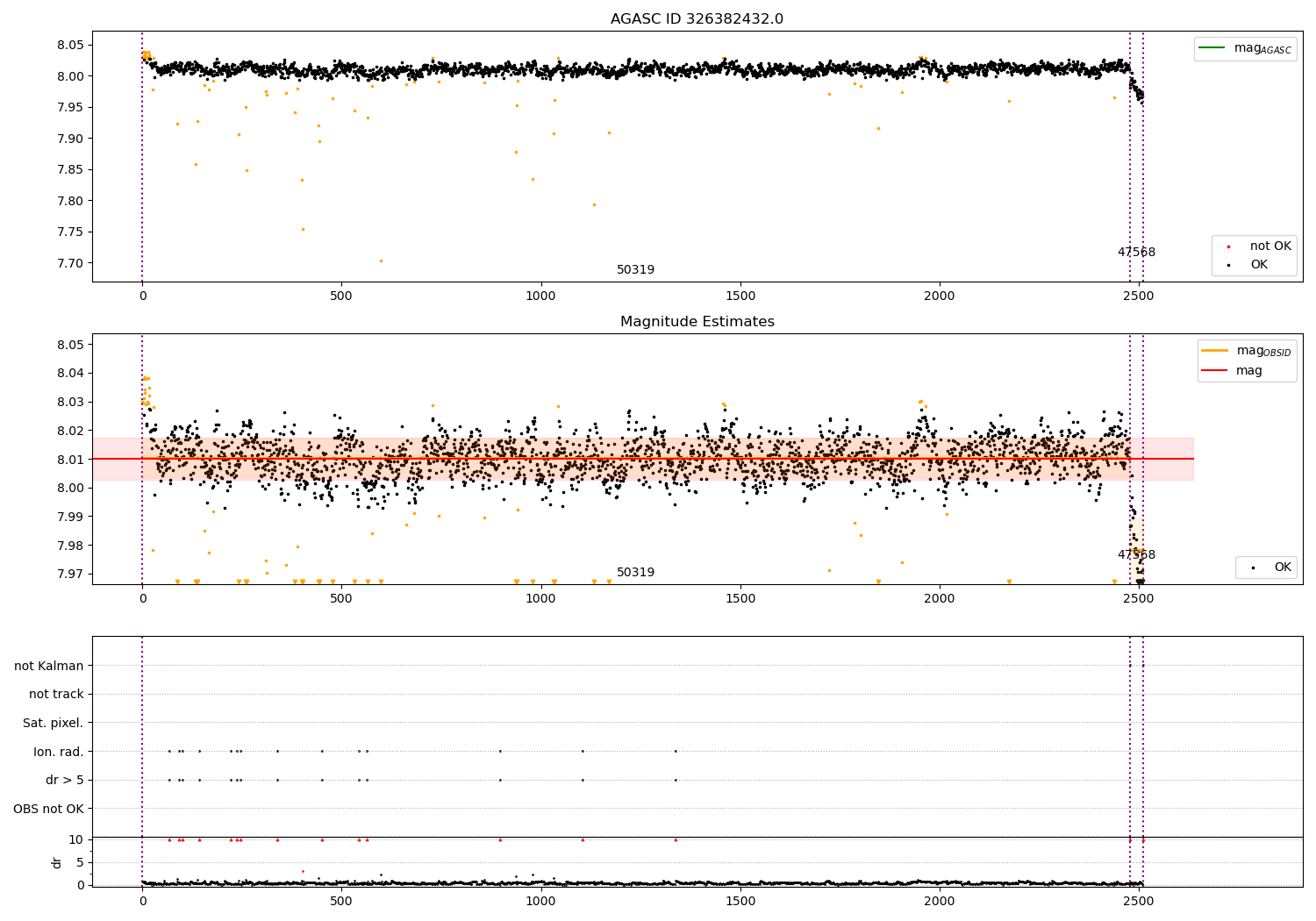
Task: Click the lowest orange outlier point near 7.70
Action: tap(381, 261)
